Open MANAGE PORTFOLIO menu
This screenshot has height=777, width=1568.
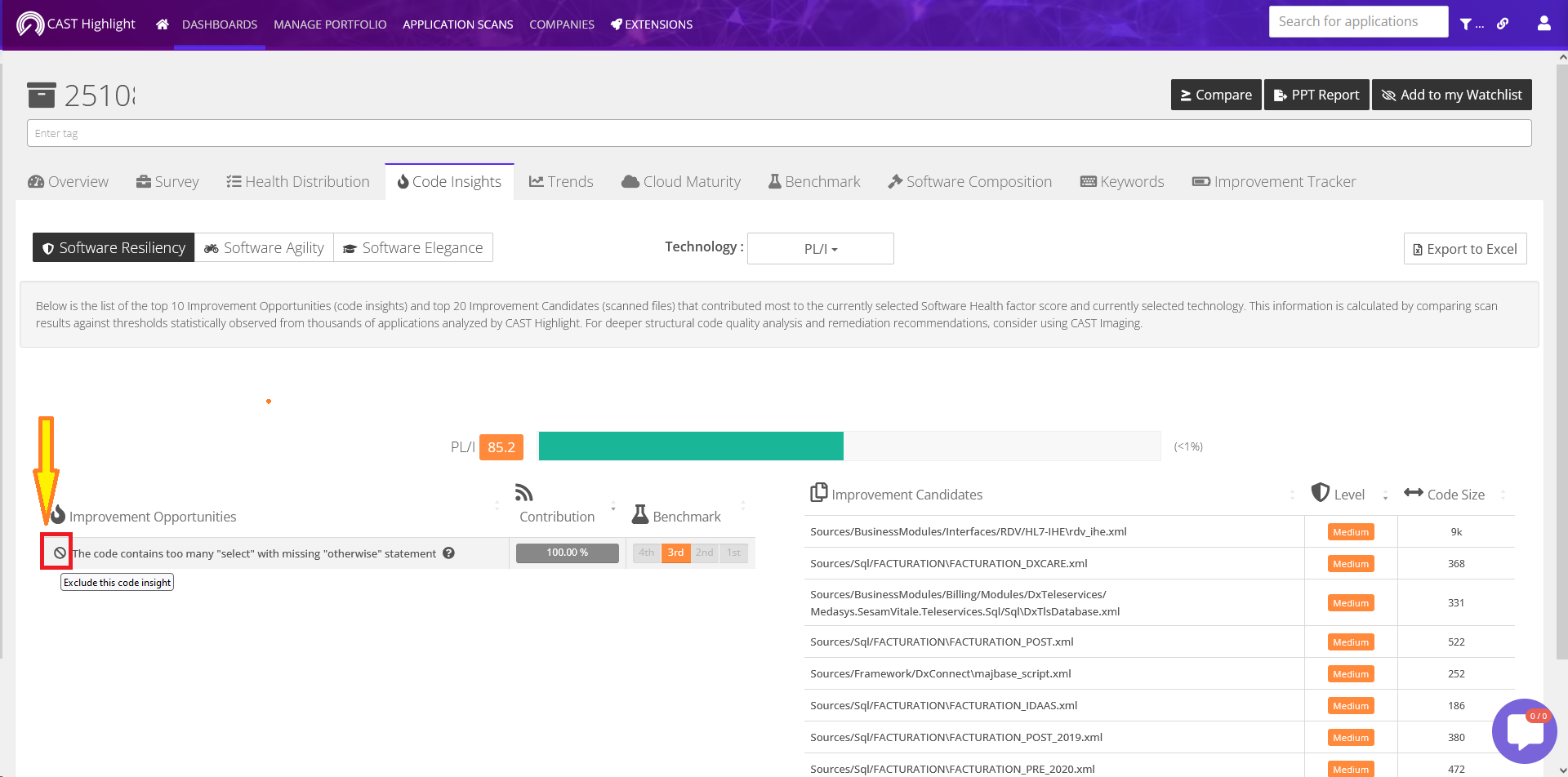pyautogui.click(x=330, y=24)
